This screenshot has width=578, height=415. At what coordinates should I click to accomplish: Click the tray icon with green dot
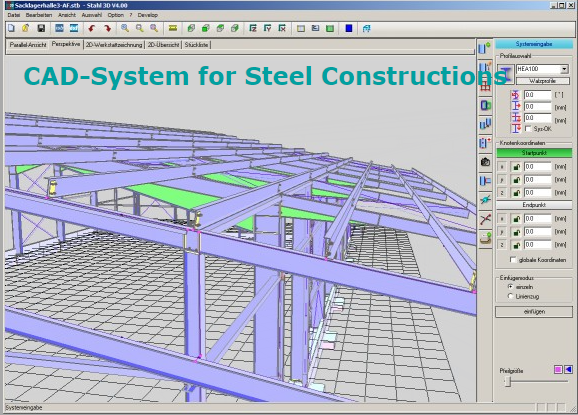click(x=485, y=238)
